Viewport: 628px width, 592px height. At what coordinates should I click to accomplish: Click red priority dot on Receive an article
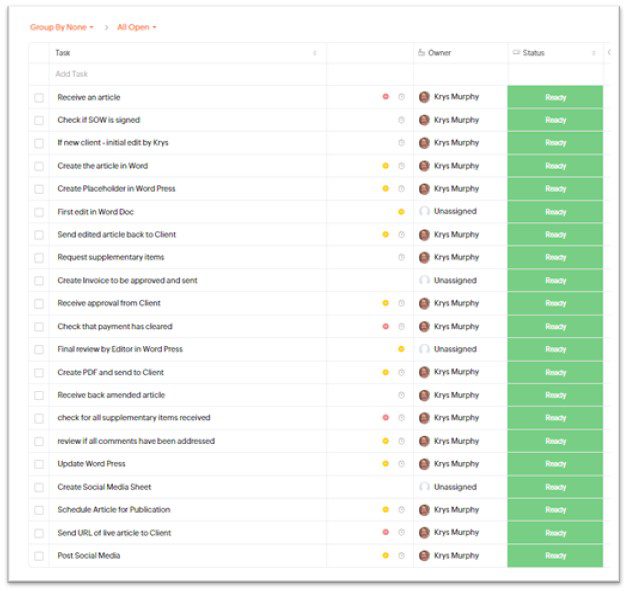click(x=386, y=97)
